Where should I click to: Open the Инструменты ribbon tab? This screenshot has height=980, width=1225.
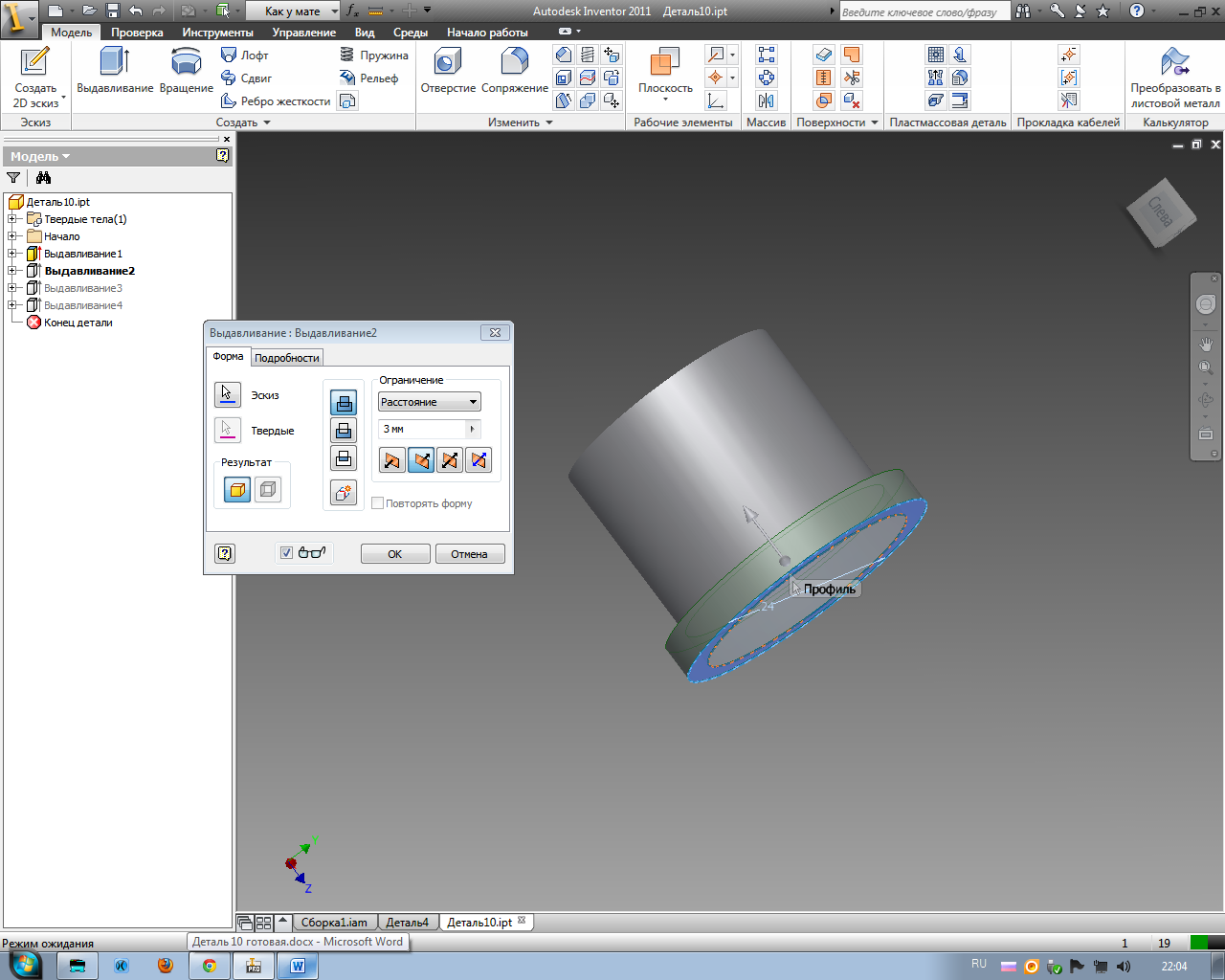[218, 33]
